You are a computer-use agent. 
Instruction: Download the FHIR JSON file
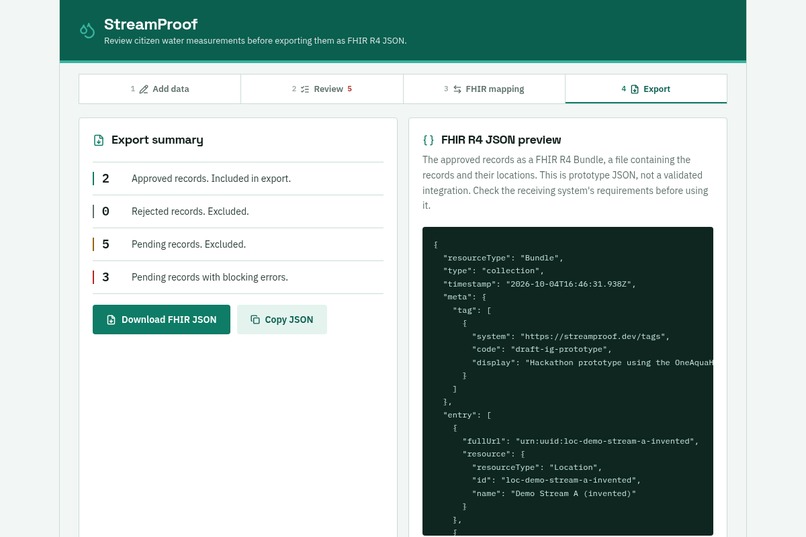(161, 320)
